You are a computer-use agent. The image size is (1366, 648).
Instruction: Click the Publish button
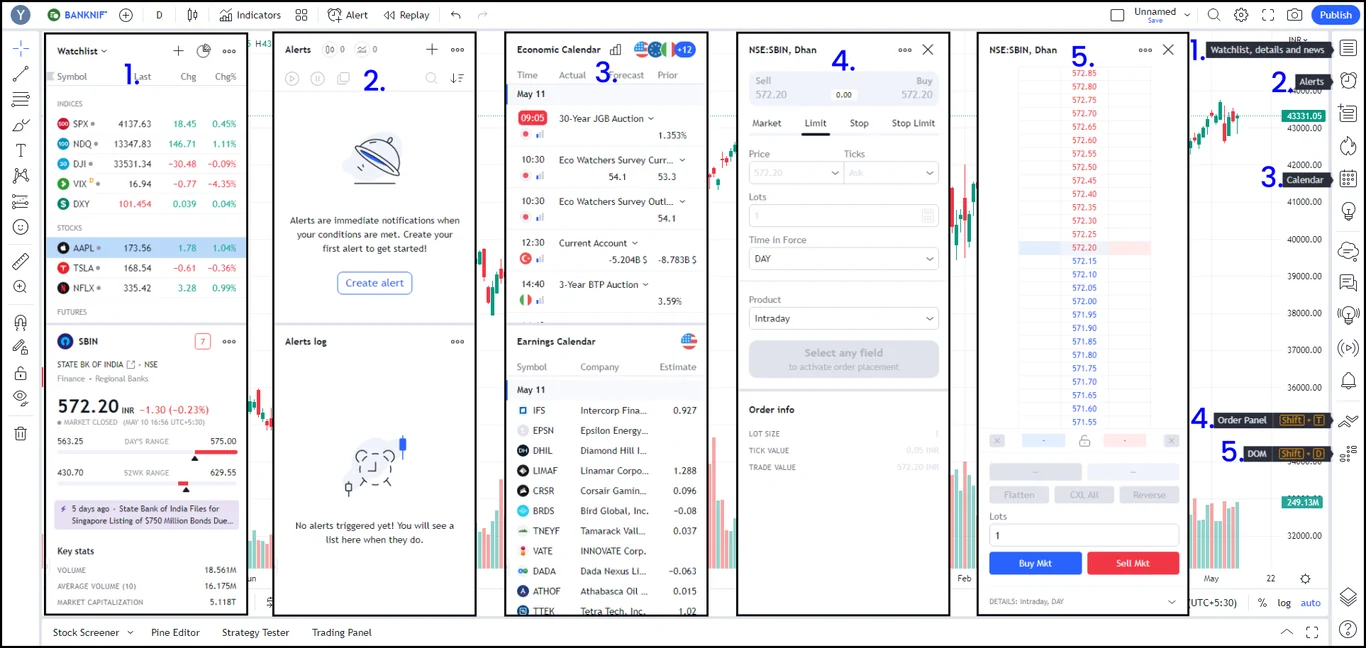click(1336, 15)
